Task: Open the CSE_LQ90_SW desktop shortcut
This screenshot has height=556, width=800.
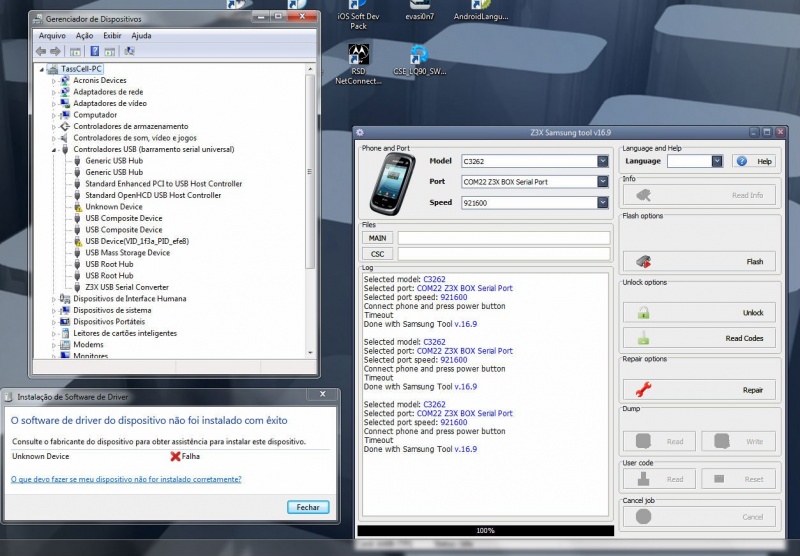Action: 419,60
